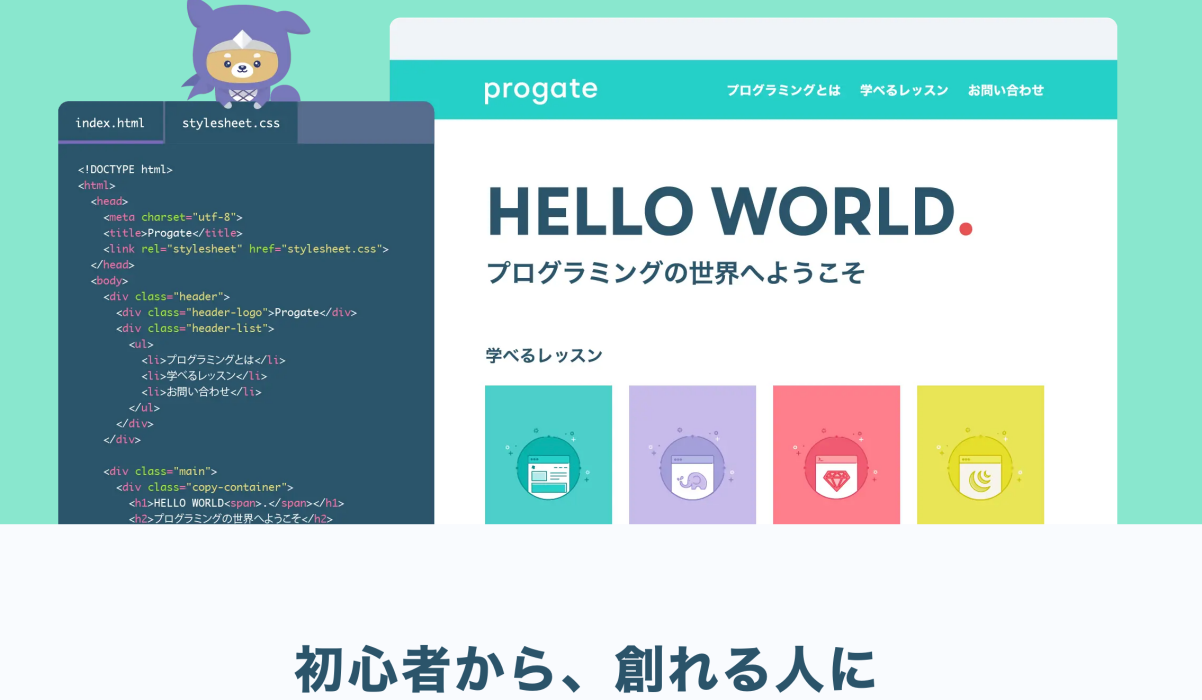Screen dimensions: 1202x700
Task: Select the yellow moon lesson card
Action: 980,454
